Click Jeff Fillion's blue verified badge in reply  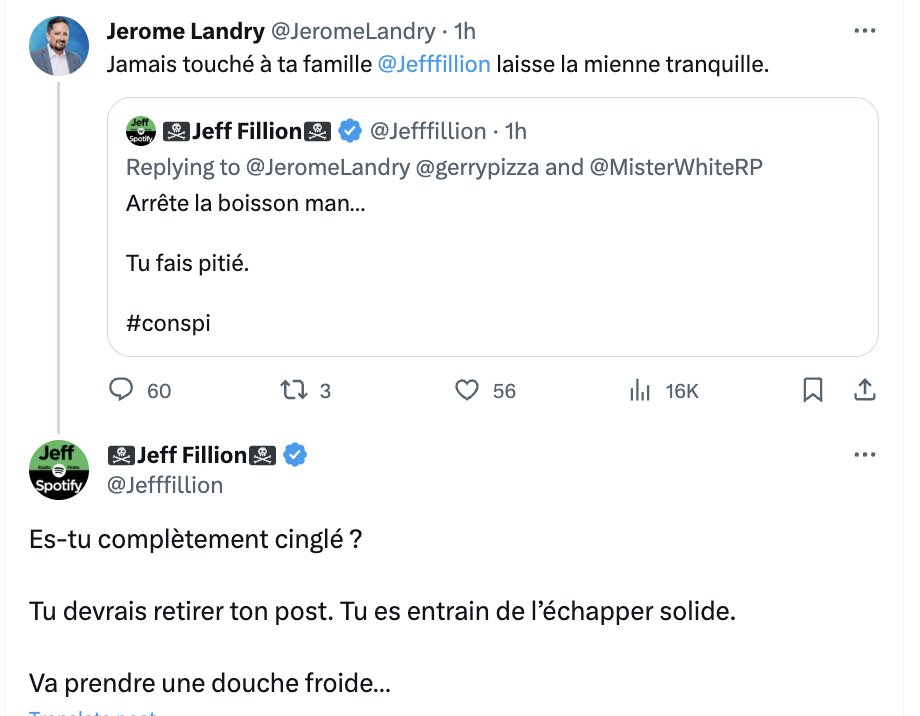point(295,455)
